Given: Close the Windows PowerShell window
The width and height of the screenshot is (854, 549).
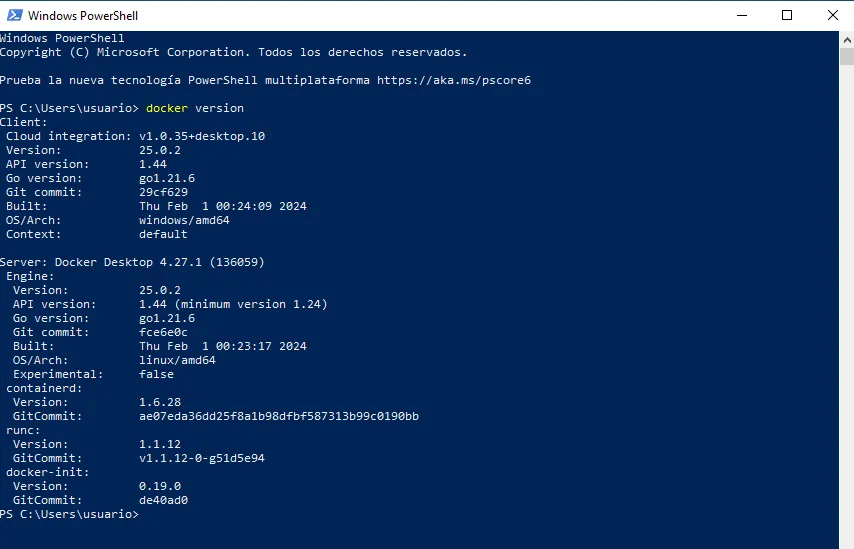Looking at the screenshot, I should pos(832,15).
